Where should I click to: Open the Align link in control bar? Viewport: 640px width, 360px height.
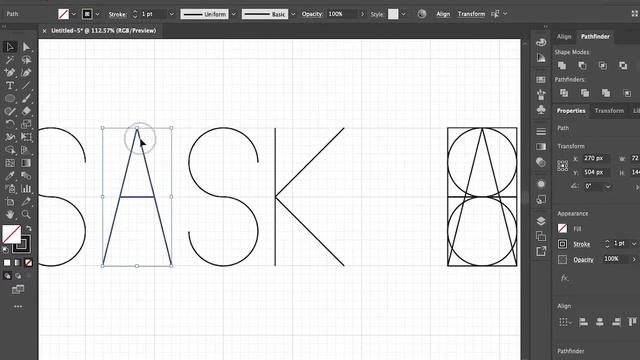tap(443, 14)
